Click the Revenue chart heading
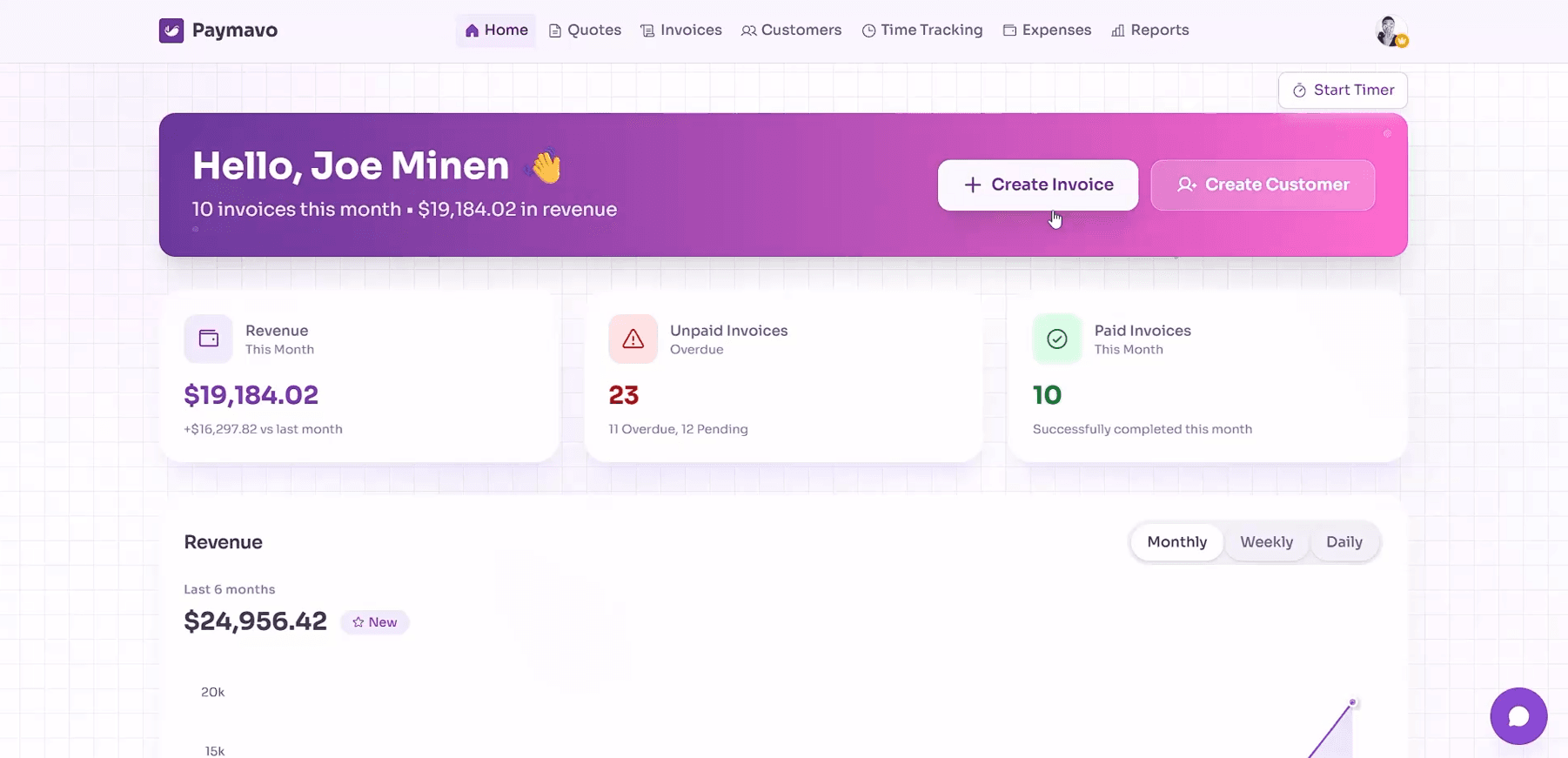This screenshot has width=1568, height=758. point(224,542)
